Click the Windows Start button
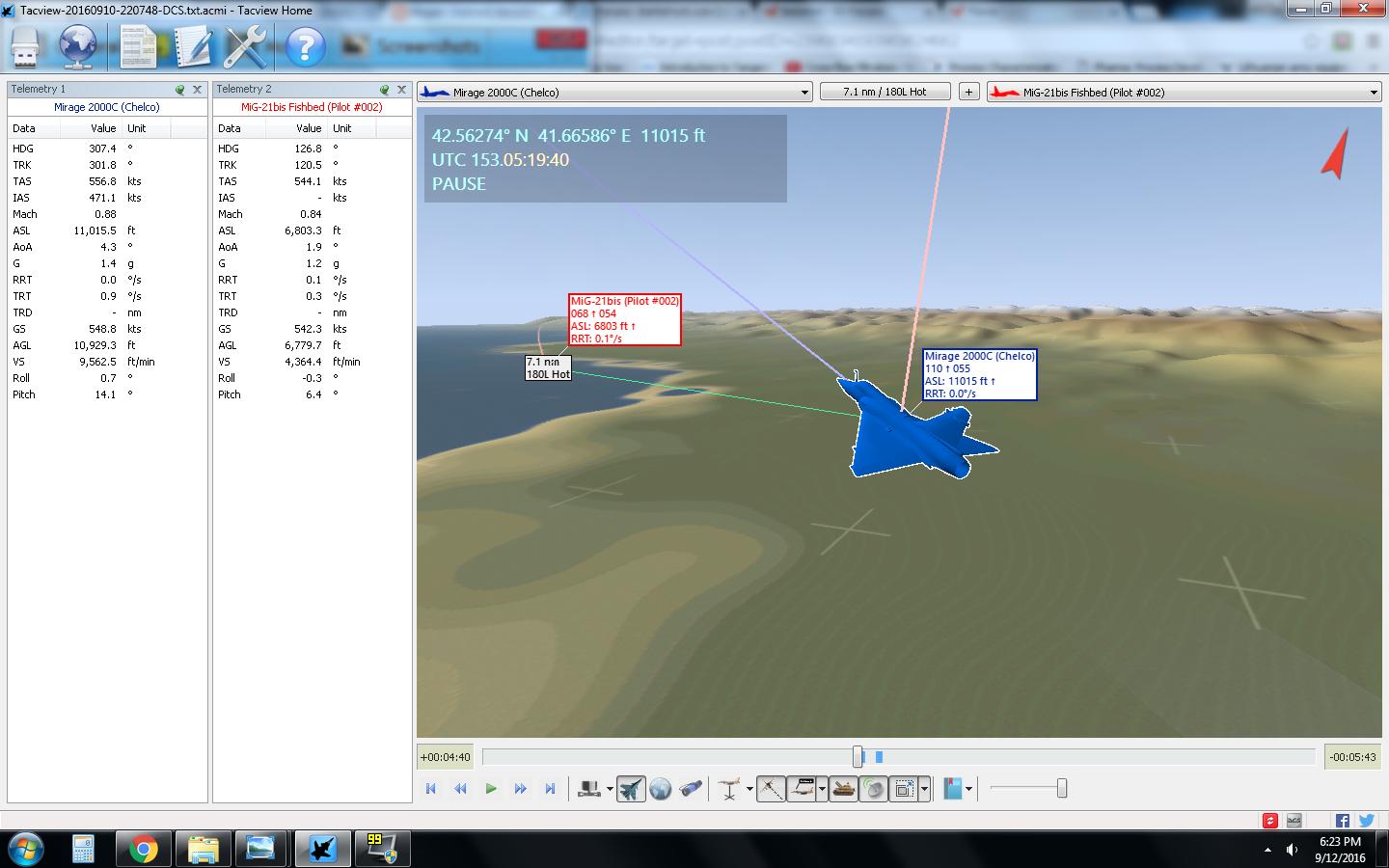This screenshot has width=1389, height=868. click(x=25, y=848)
